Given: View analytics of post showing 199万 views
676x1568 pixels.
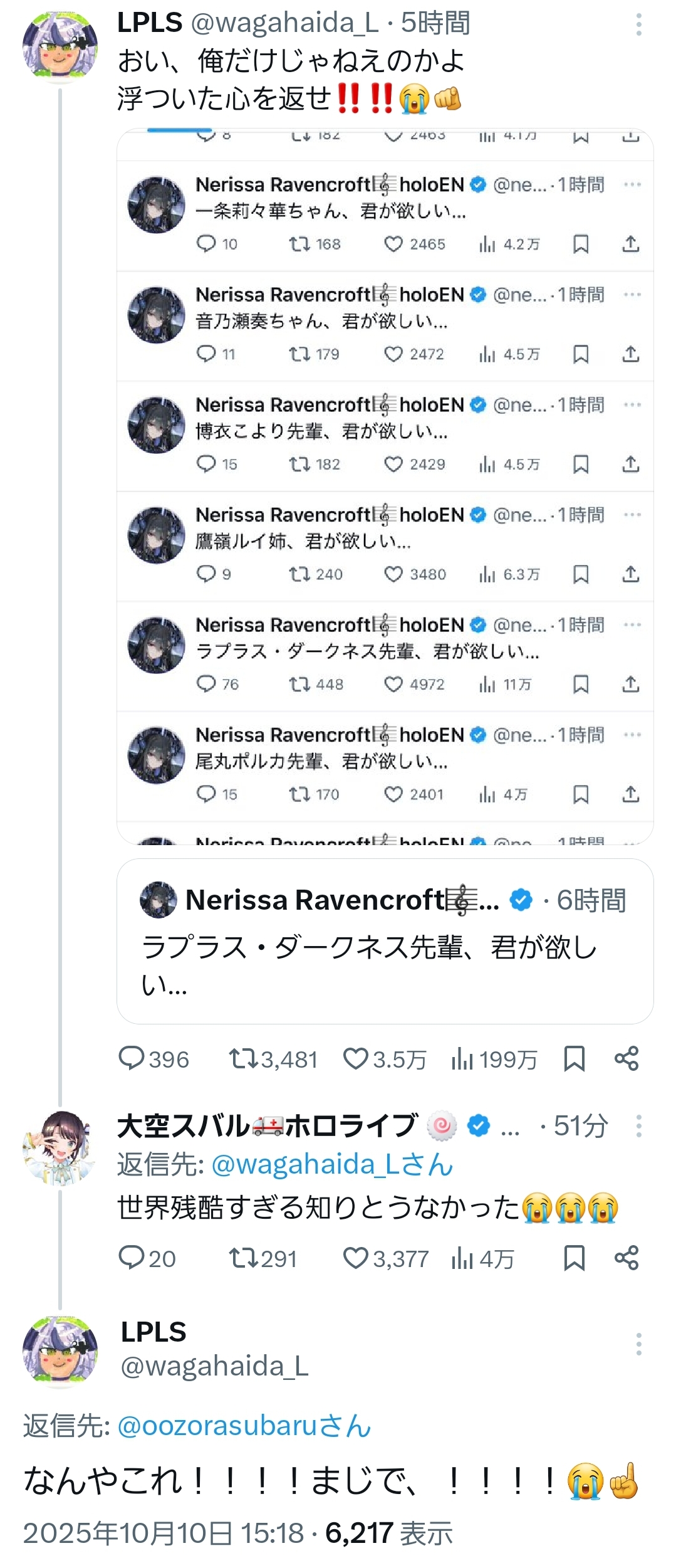Looking at the screenshot, I should pos(462,1059).
